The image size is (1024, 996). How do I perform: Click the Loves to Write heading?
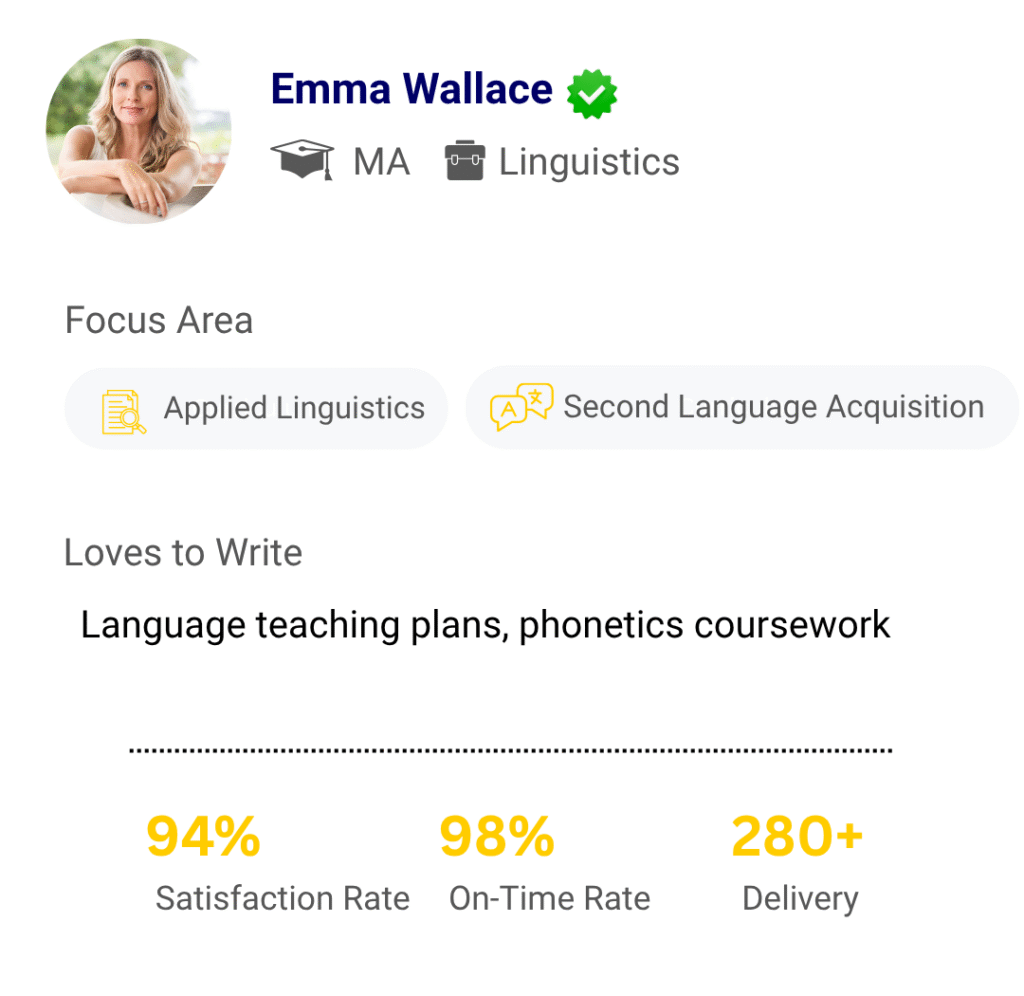(x=183, y=553)
